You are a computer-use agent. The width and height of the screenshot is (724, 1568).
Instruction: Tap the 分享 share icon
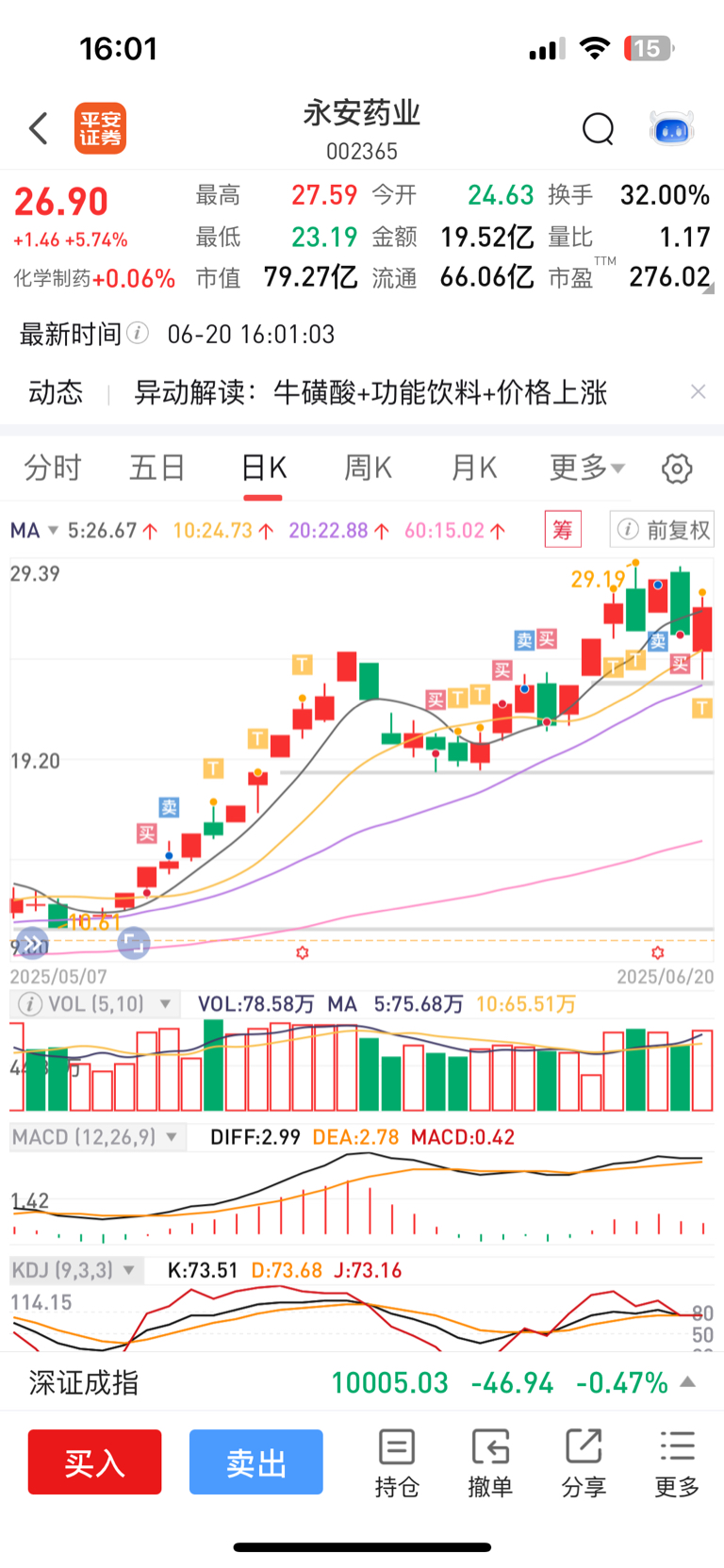584,1463
